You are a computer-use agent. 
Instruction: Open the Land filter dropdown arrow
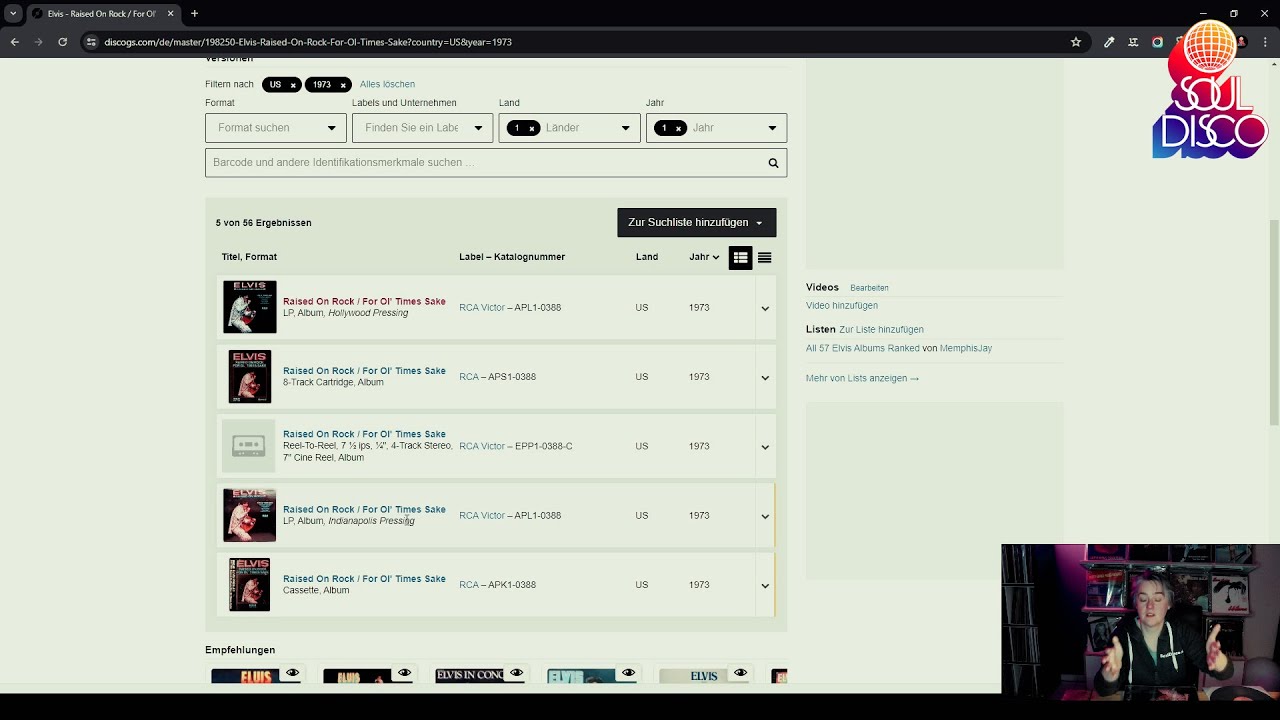click(x=626, y=128)
